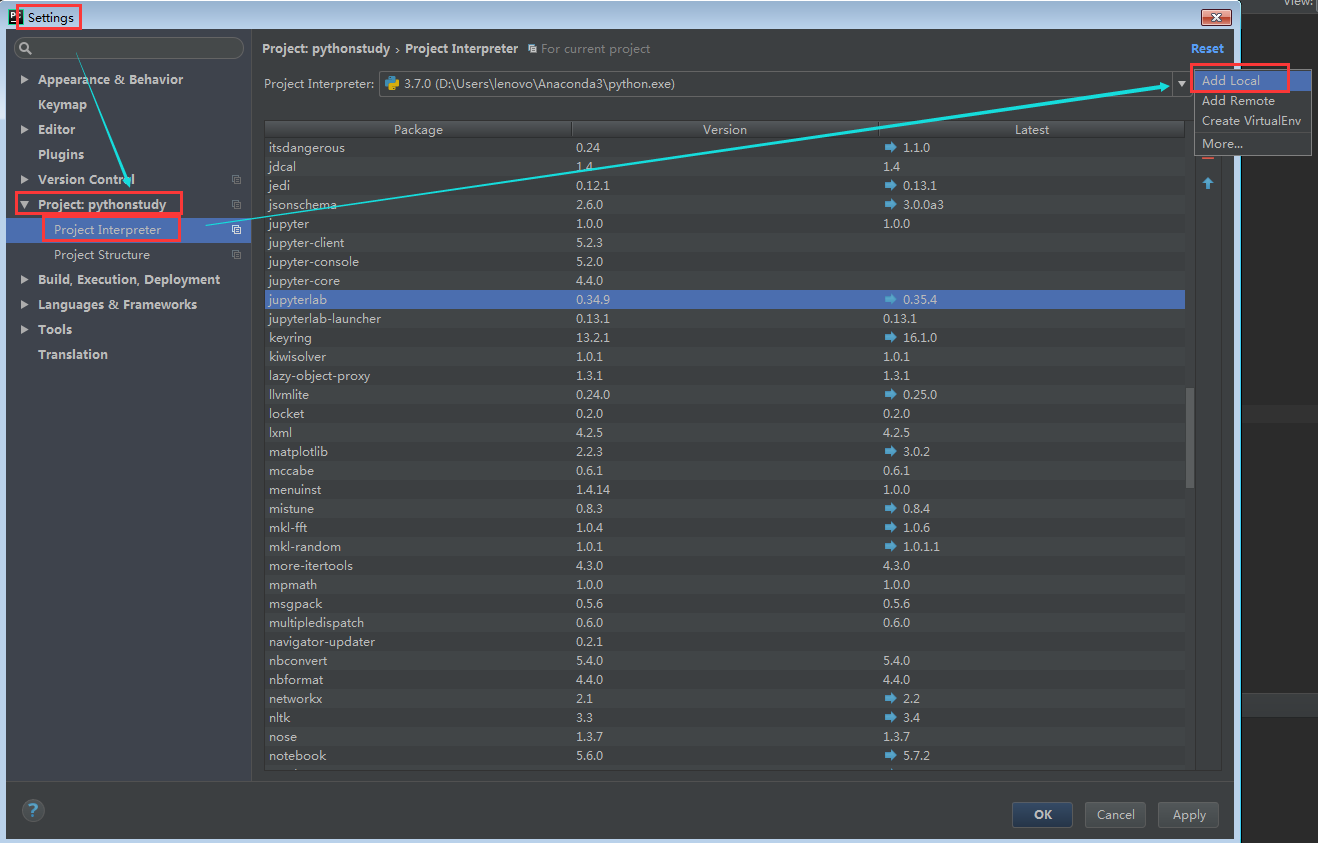1318x843 pixels.
Task: Click the update arrow icon for itsdangerous
Action: [x=891, y=147]
